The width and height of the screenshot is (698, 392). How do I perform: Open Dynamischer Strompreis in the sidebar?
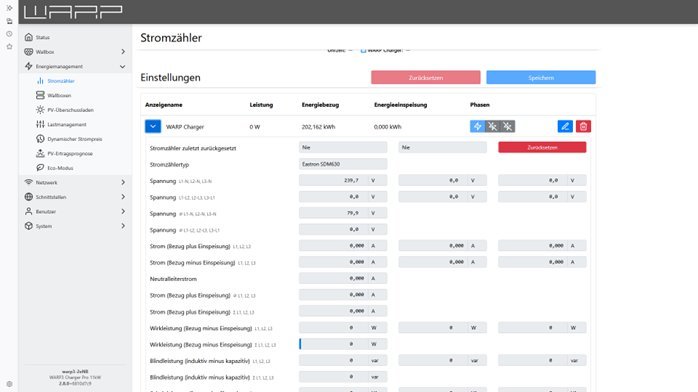click(75, 139)
